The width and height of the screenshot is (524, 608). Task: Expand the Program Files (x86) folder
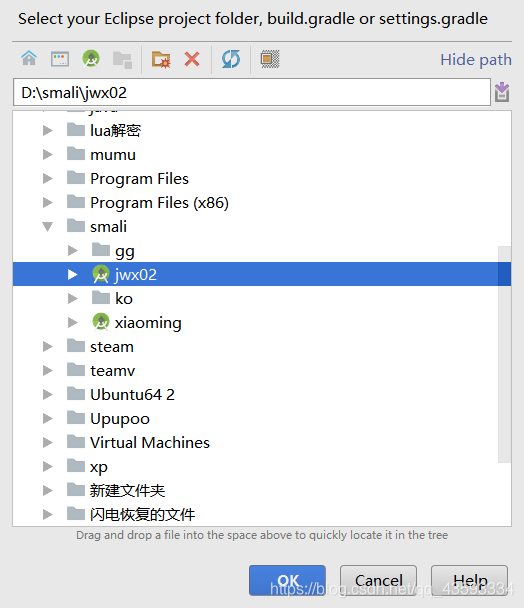pyautogui.click(x=48, y=202)
